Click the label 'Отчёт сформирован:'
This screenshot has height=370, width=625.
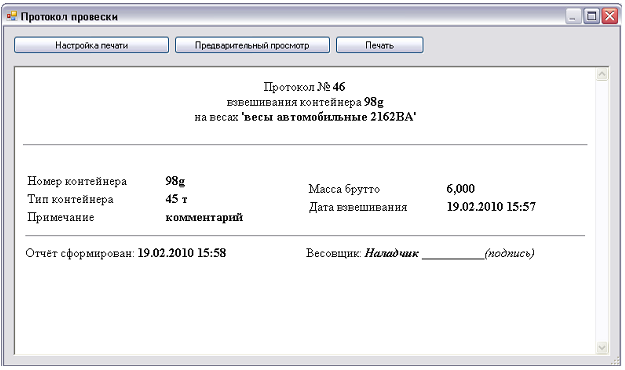pyautogui.click(x=80, y=253)
